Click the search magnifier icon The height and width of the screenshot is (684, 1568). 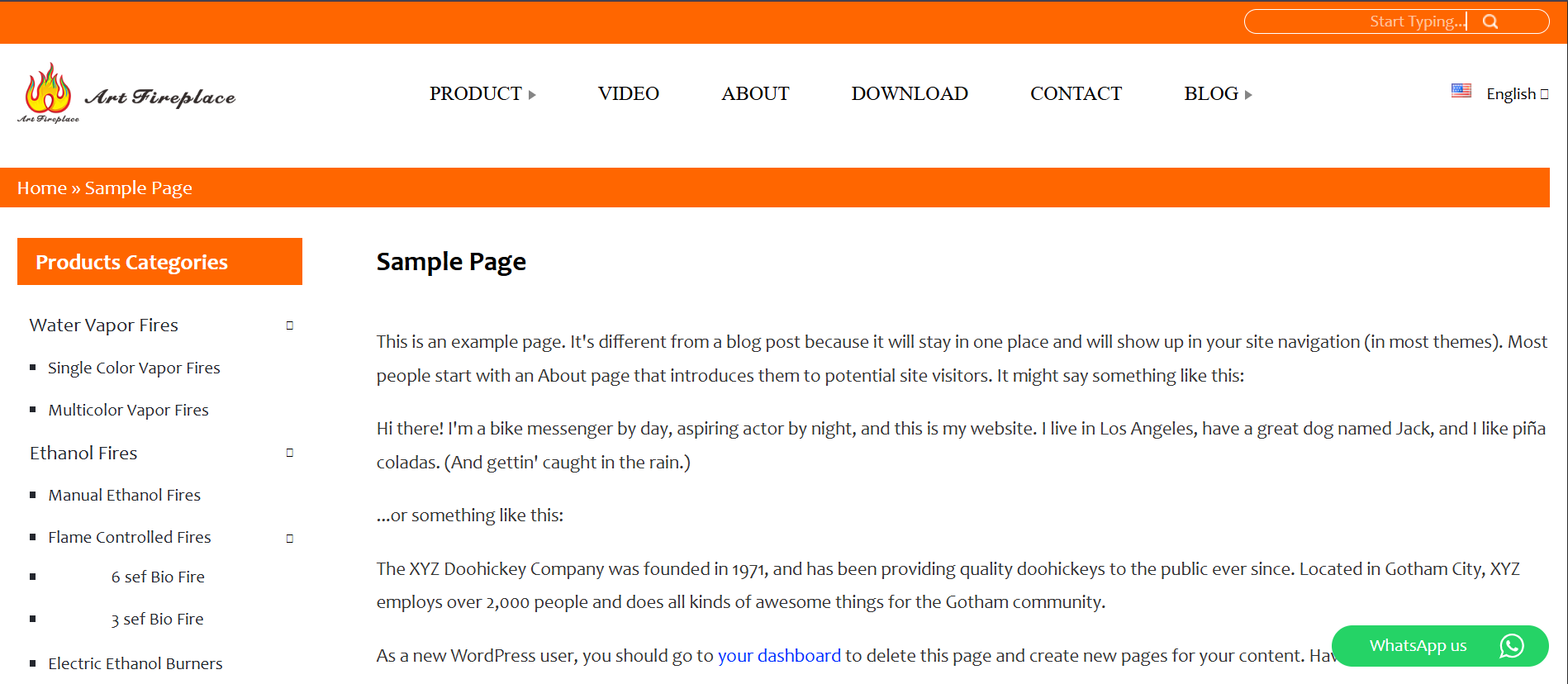point(1490,21)
